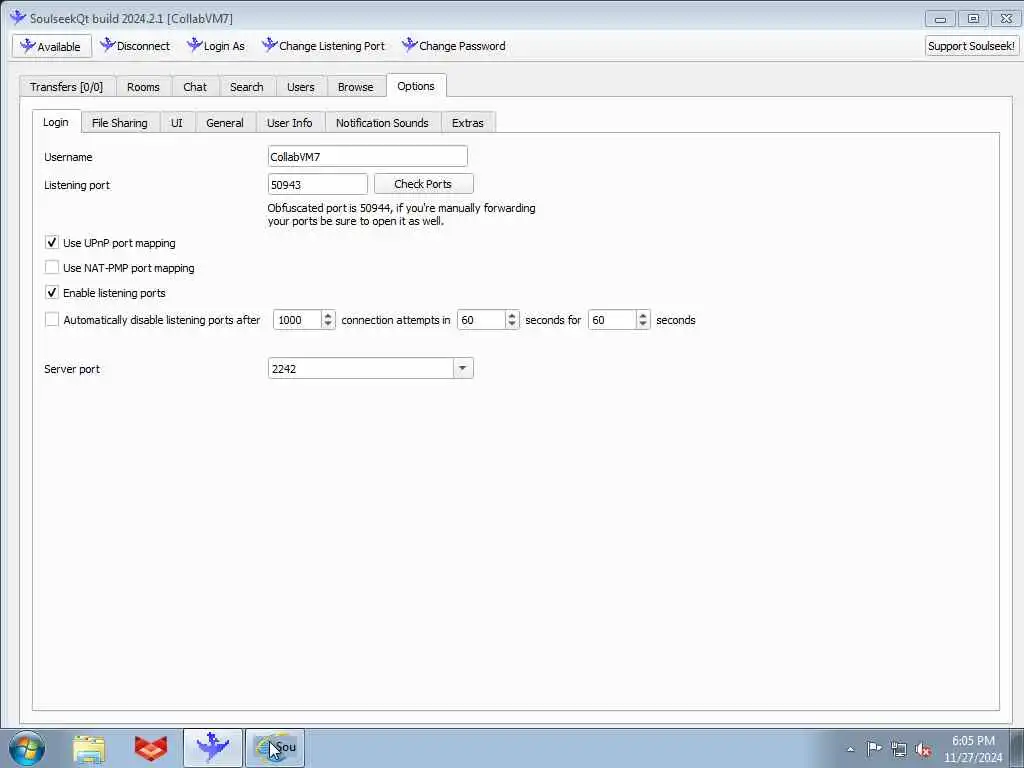Increase the 'connection attempts in' seconds spinner
Viewport: 1024px width, 768px height.
512,315
